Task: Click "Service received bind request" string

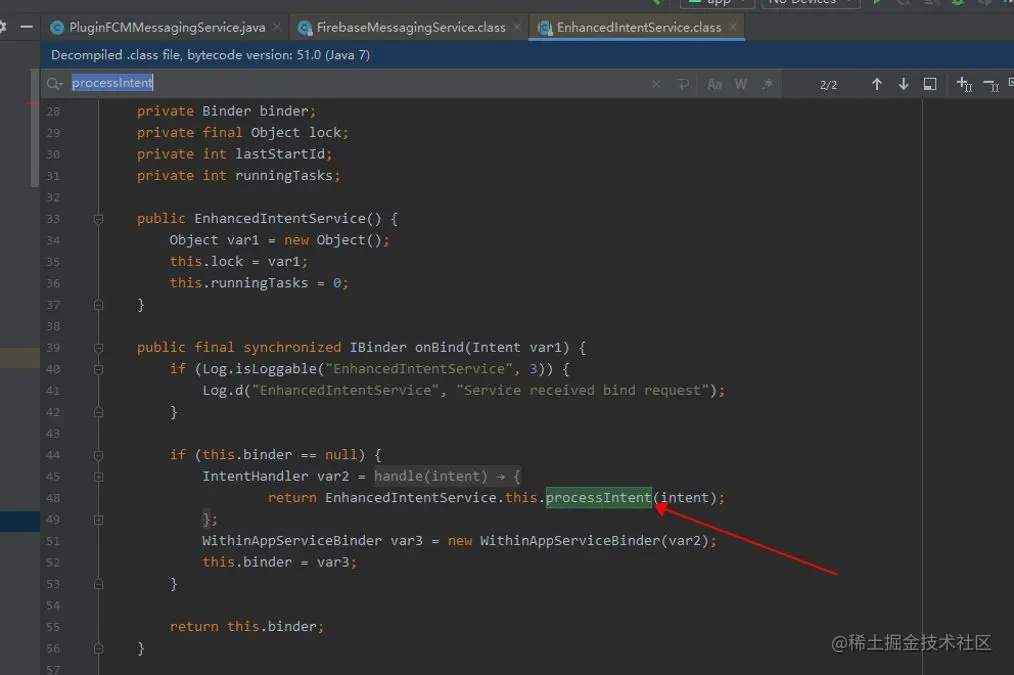Action: coord(583,391)
